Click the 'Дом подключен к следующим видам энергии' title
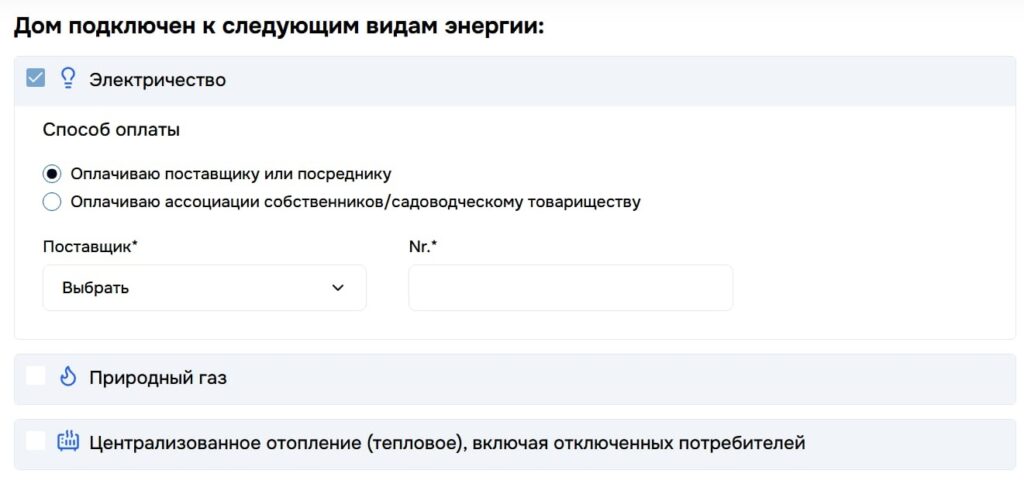This screenshot has height=491, width=1024. (279, 27)
